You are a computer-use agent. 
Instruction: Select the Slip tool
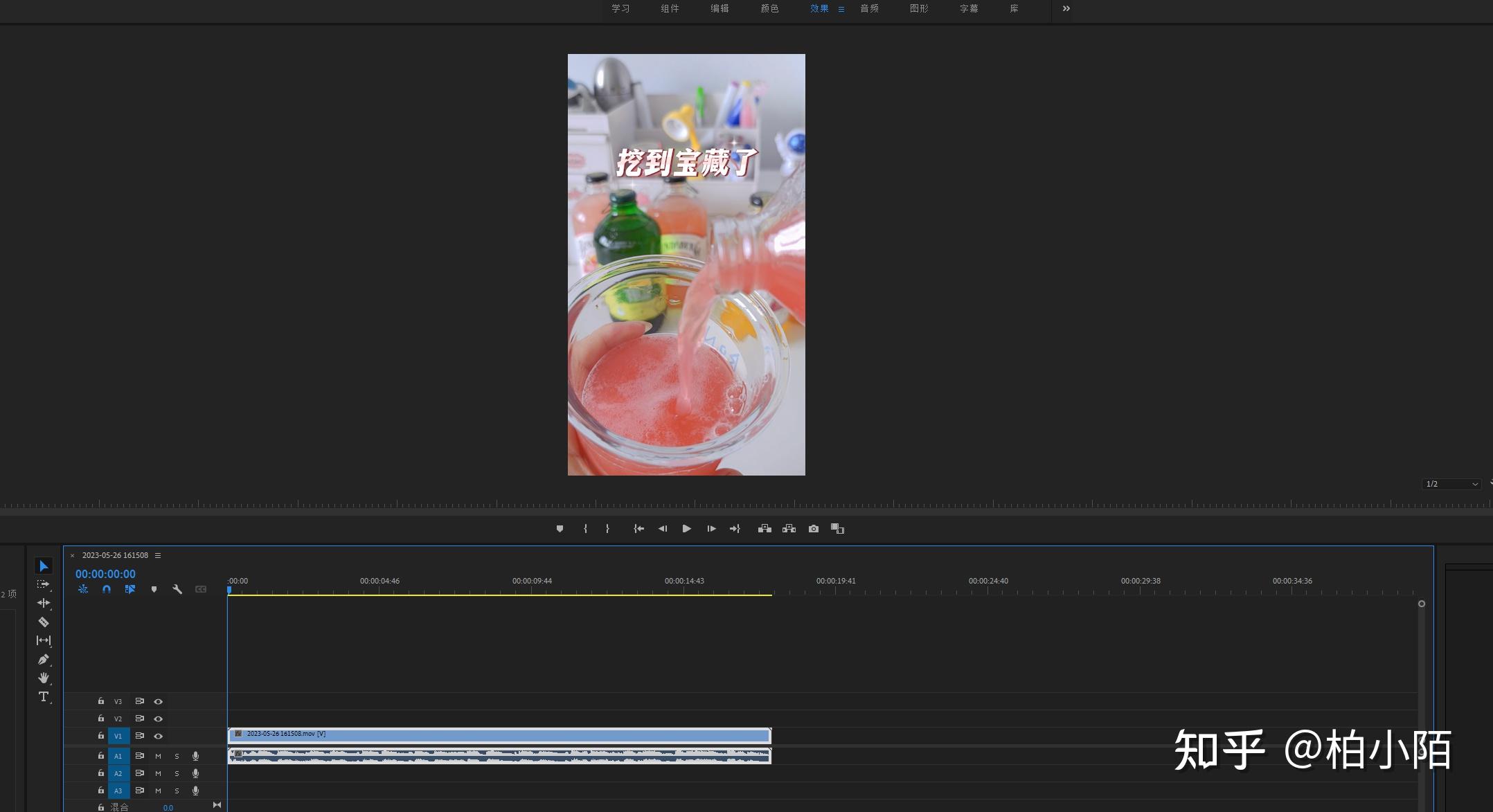(x=43, y=640)
